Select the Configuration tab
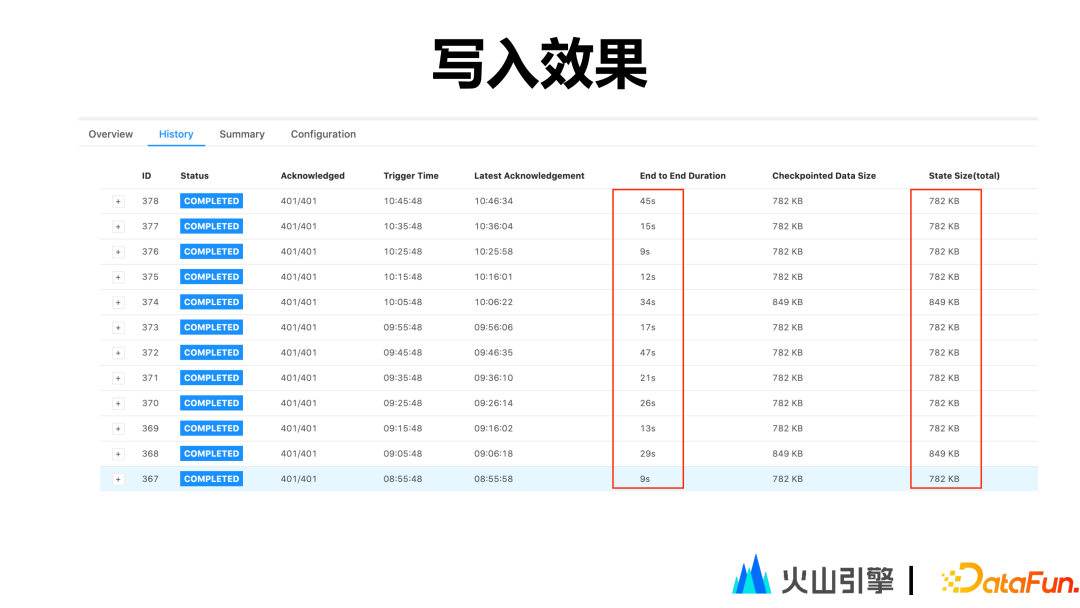The image size is (1080, 608). [x=323, y=134]
